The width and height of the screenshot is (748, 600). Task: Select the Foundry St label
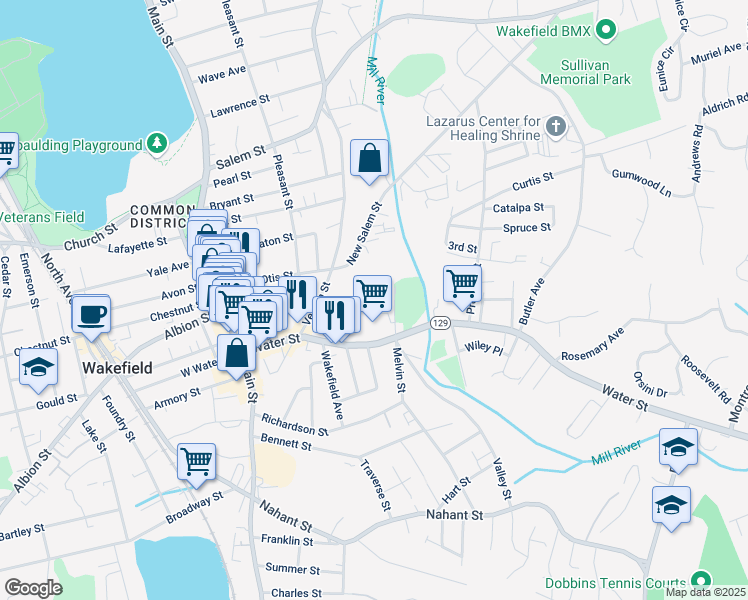(119, 418)
